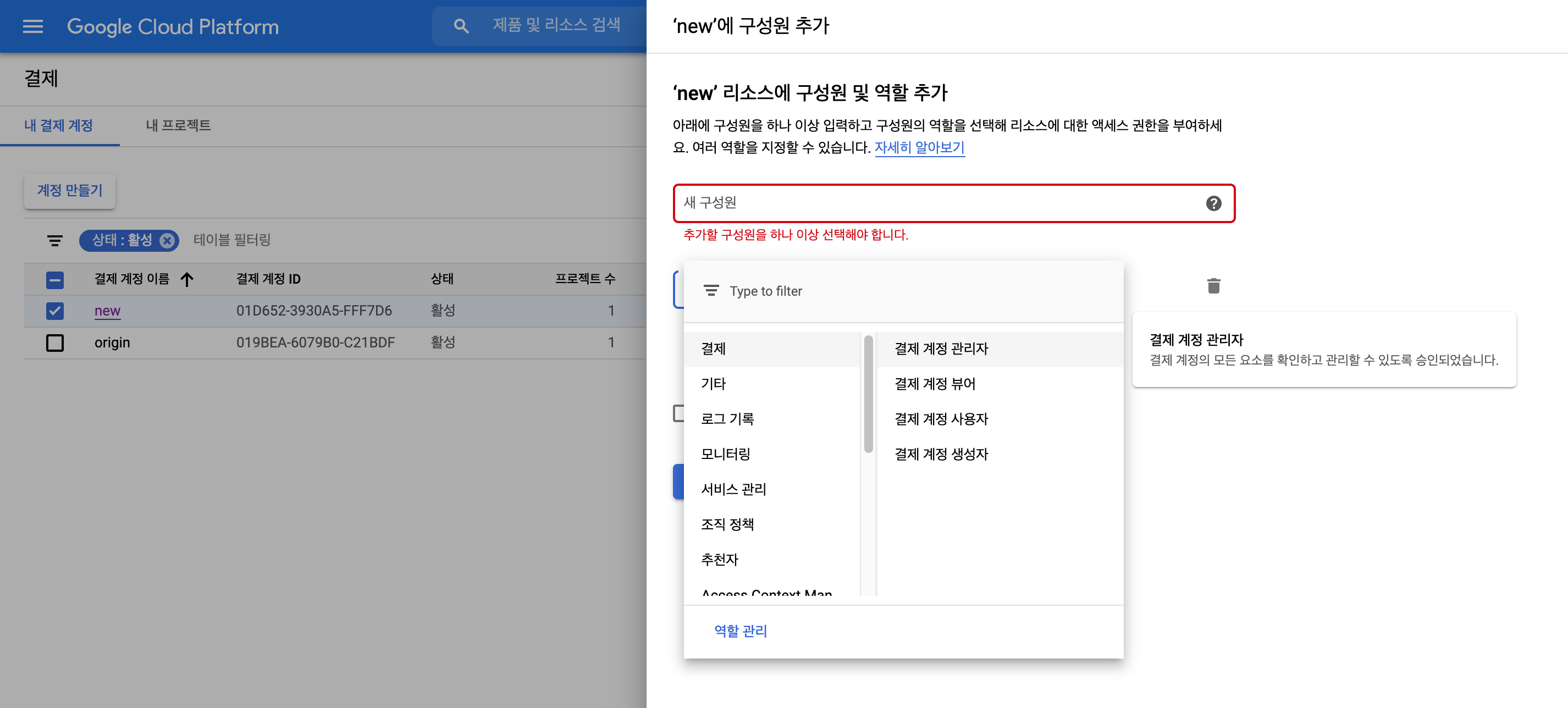This screenshot has width=1568, height=708.
Task: Toggle the select-all header checkbox
Action: point(55,279)
